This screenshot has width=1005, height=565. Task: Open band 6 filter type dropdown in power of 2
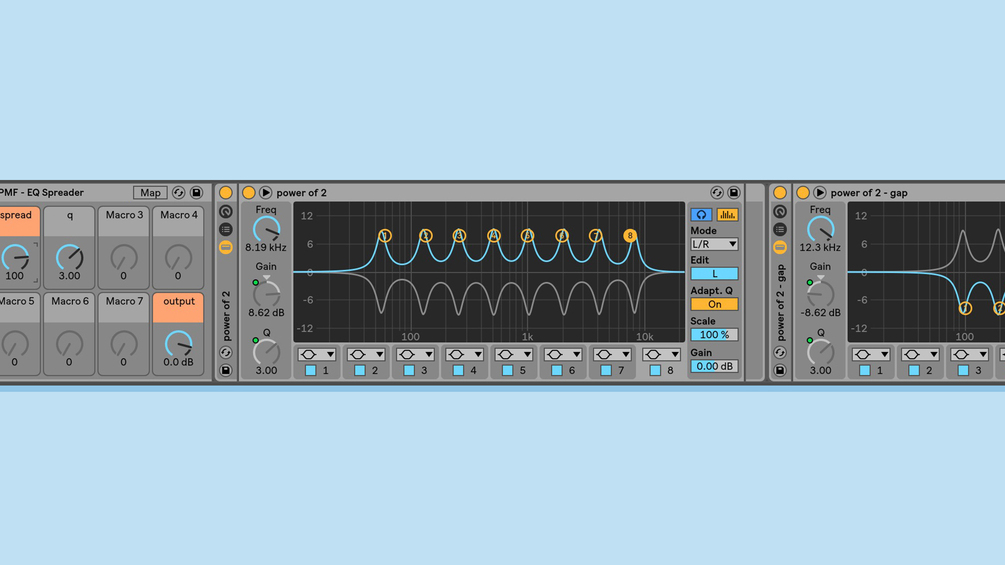(x=563, y=354)
